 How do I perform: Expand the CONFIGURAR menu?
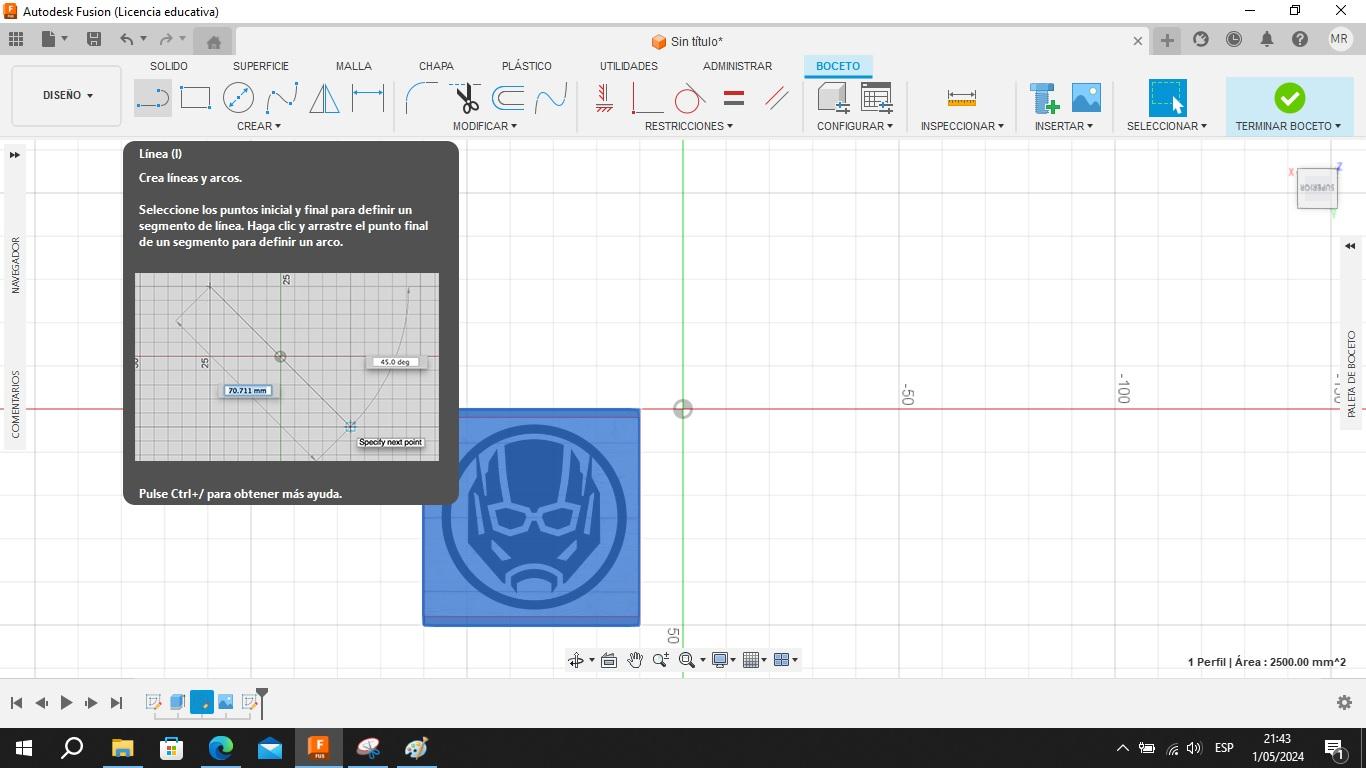coord(855,126)
